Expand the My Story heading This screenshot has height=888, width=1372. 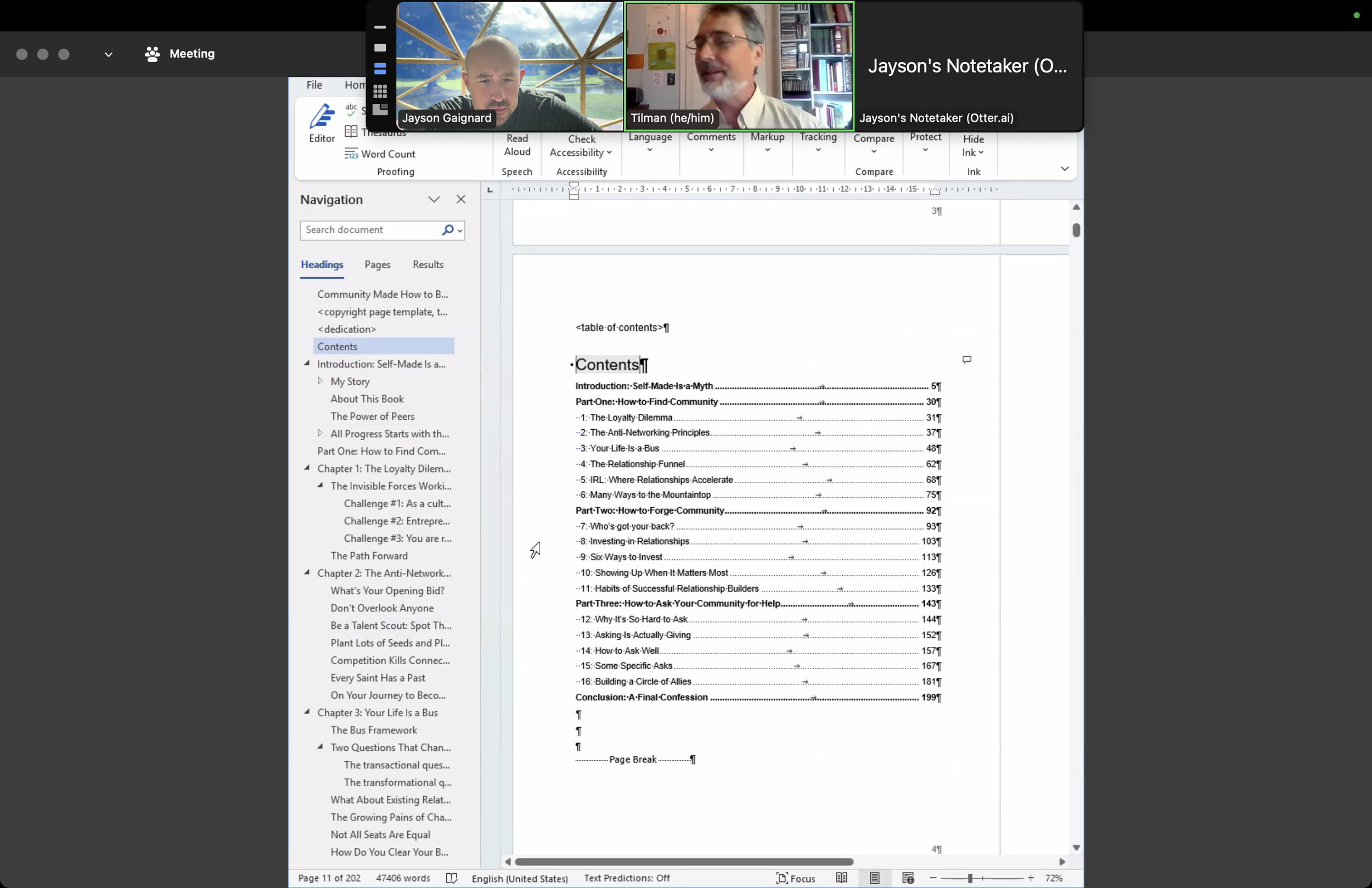click(x=320, y=381)
